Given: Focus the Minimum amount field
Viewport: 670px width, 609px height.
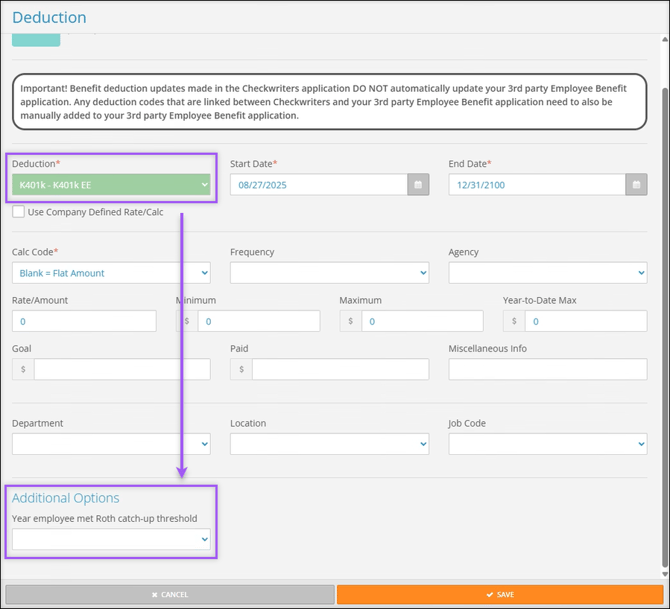Looking at the screenshot, I should pyautogui.click(x=259, y=321).
